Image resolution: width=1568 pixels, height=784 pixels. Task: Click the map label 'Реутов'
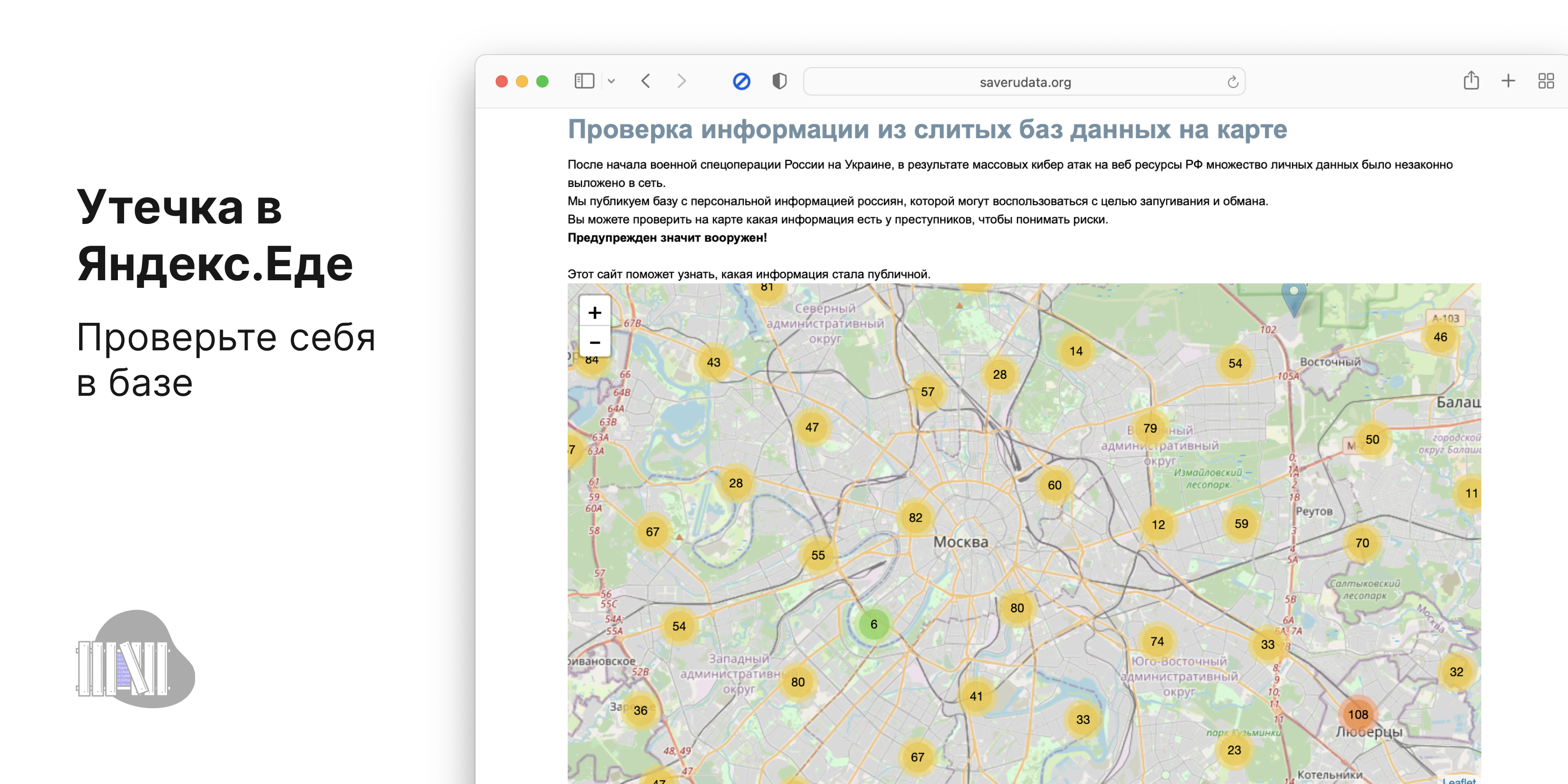pos(1314,511)
